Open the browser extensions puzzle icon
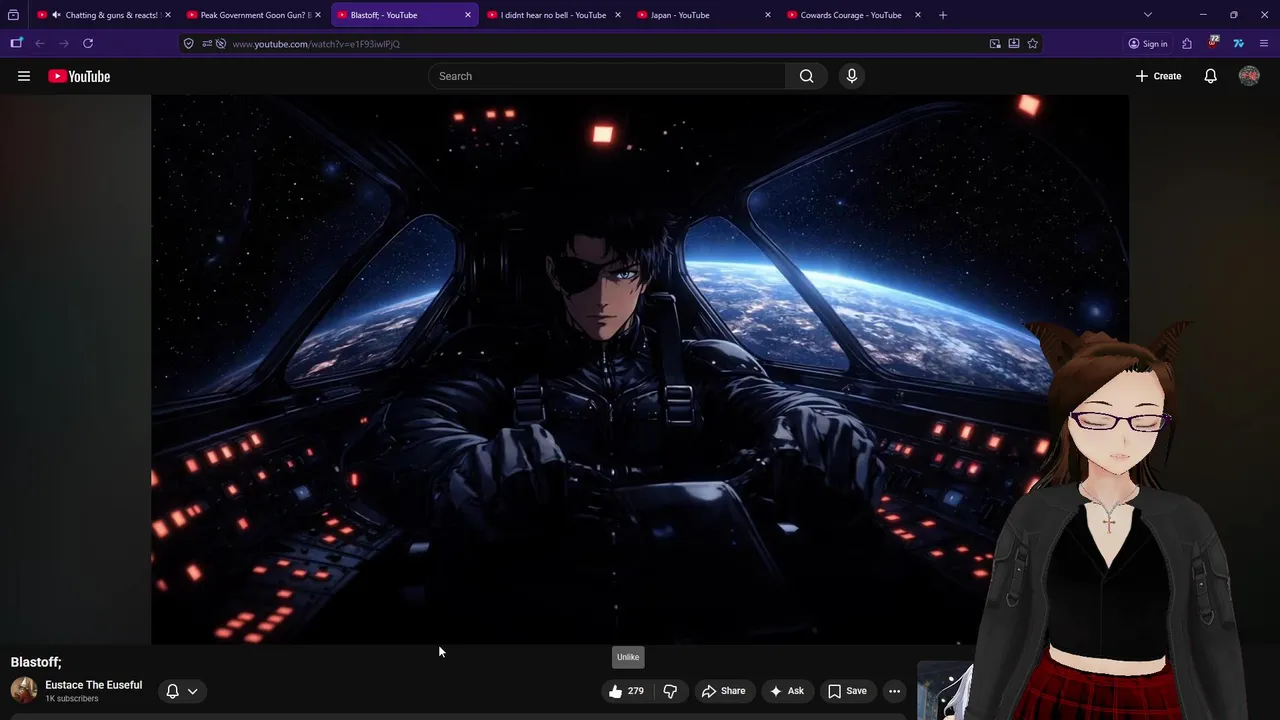Viewport: 1280px width, 720px height. (x=1187, y=43)
